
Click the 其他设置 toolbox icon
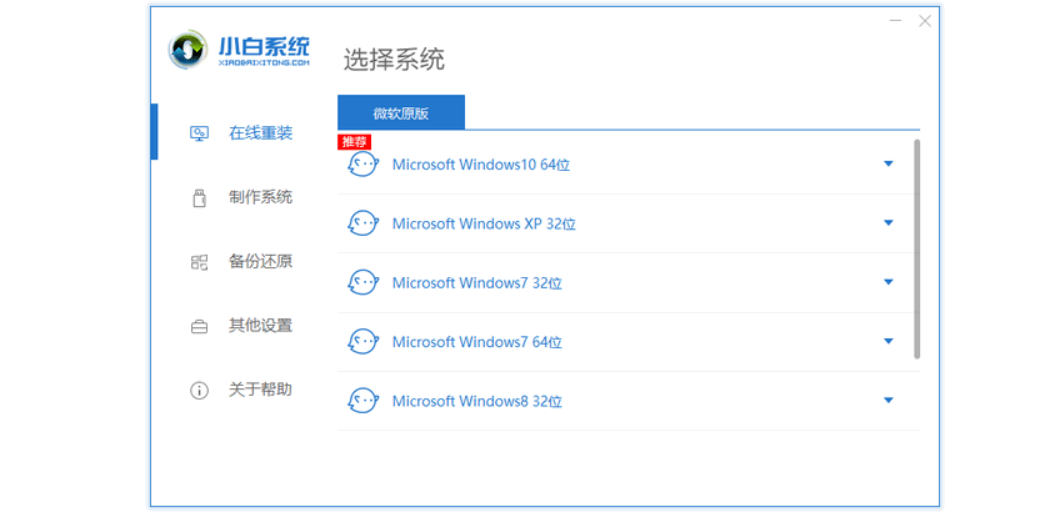point(199,326)
